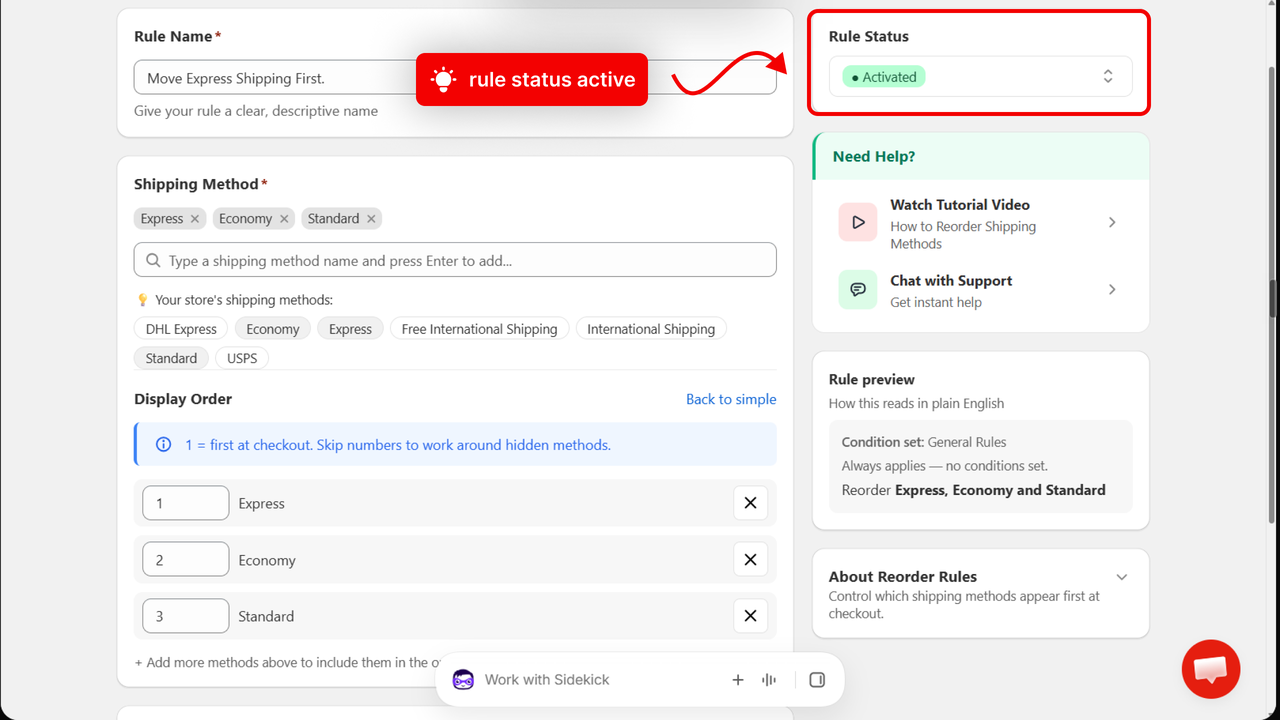Click the Express suggestion chip
Image resolution: width=1280 pixels, height=720 pixels.
(350, 329)
